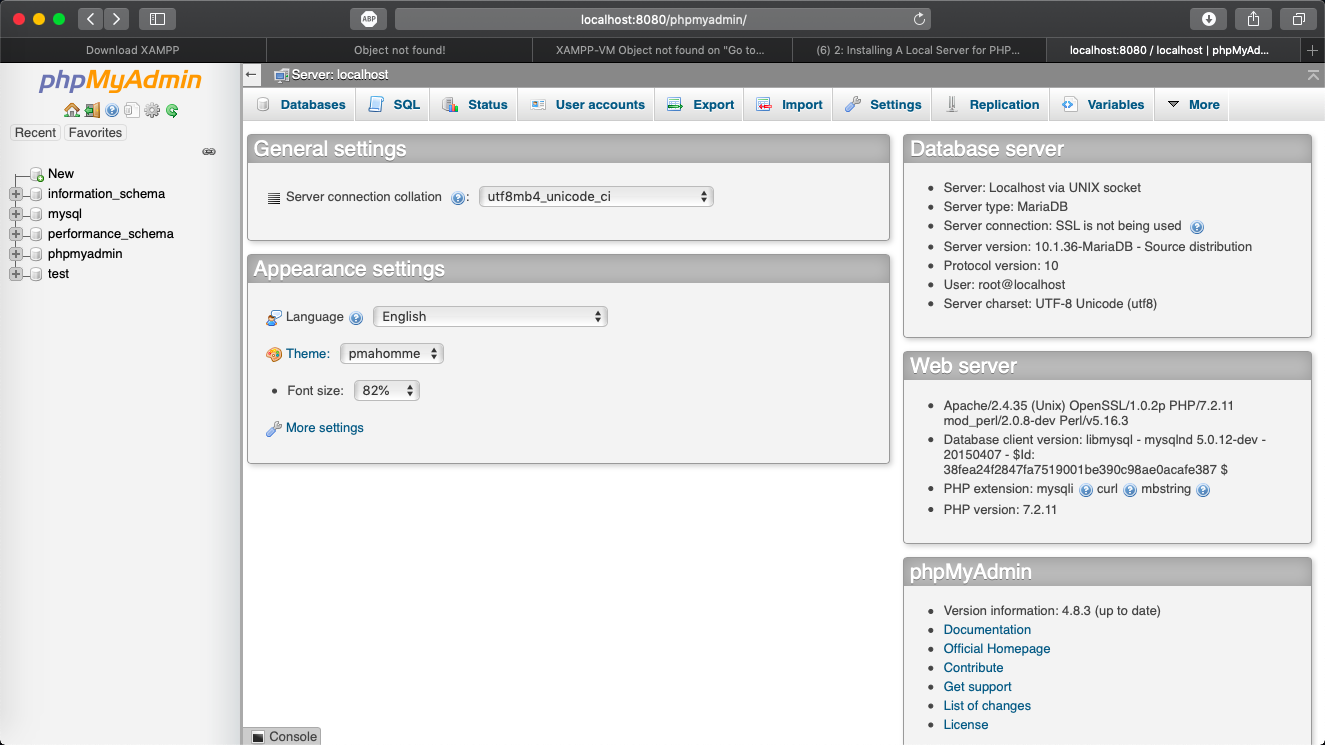Click the collapse navigation arrow left of Server breadcrumb
This screenshot has height=745, width=1325.
(x=252, y=75)
